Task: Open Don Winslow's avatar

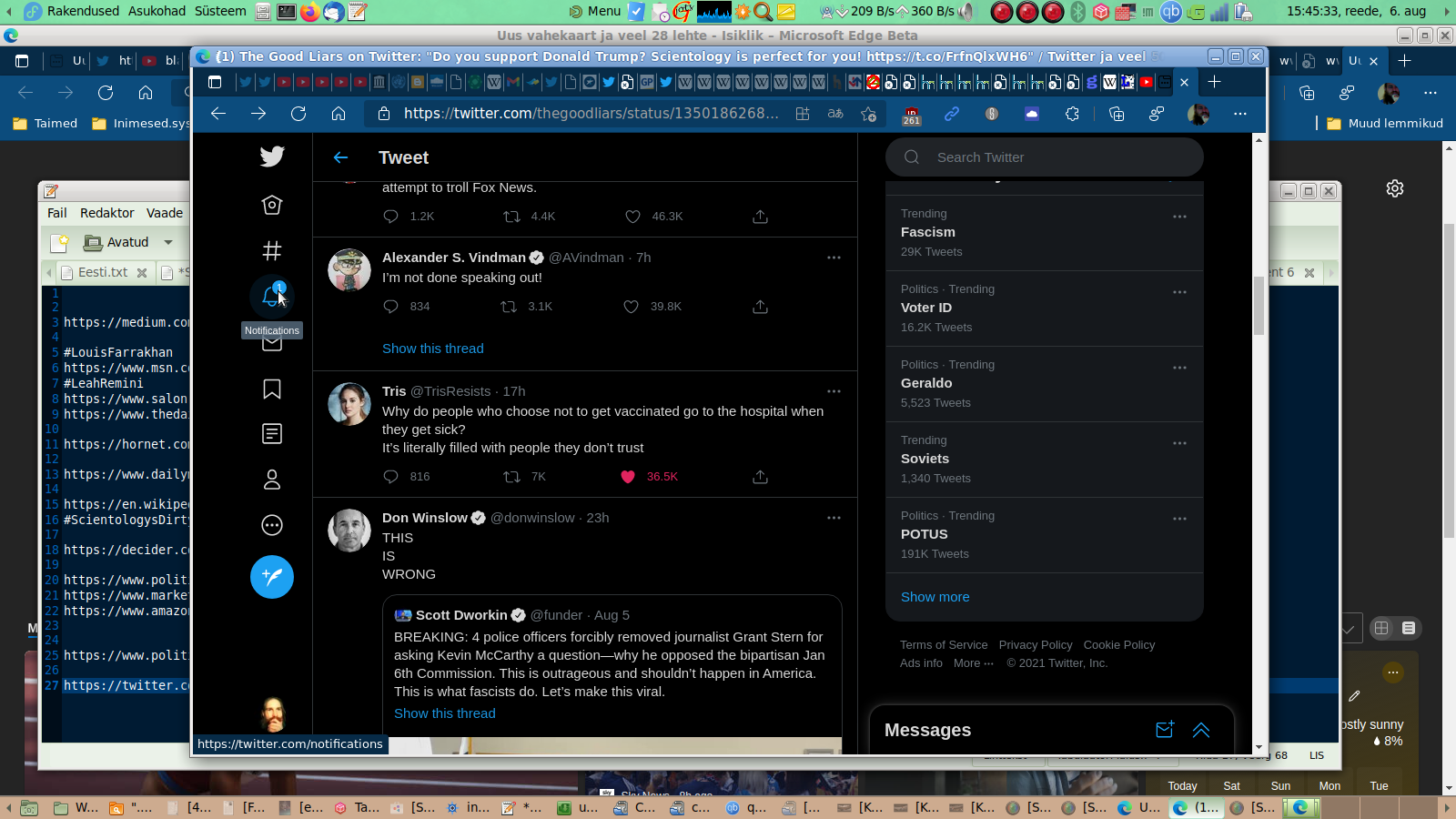Action: point(349,531)
